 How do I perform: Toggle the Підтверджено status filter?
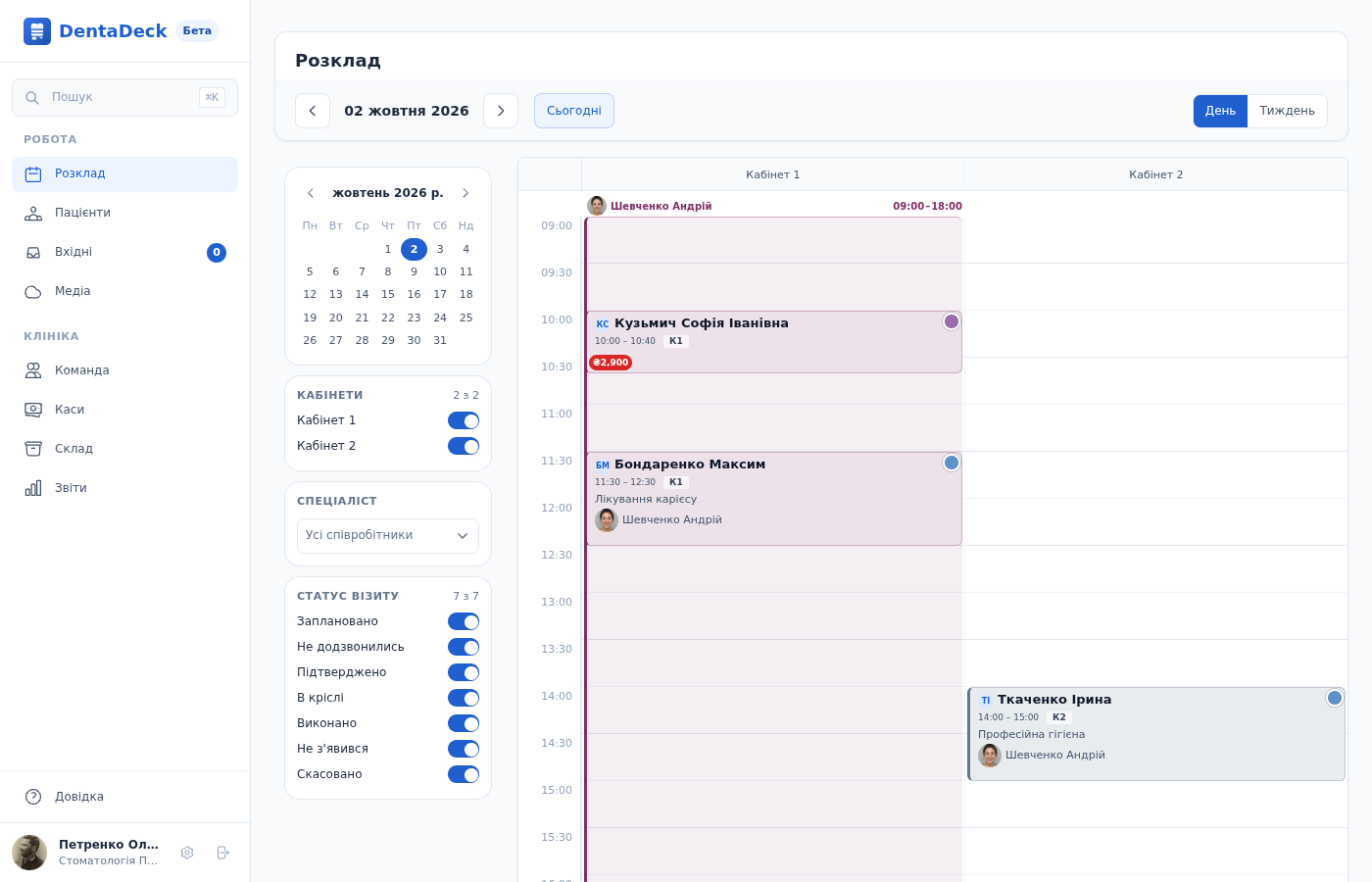pos(464,672)
